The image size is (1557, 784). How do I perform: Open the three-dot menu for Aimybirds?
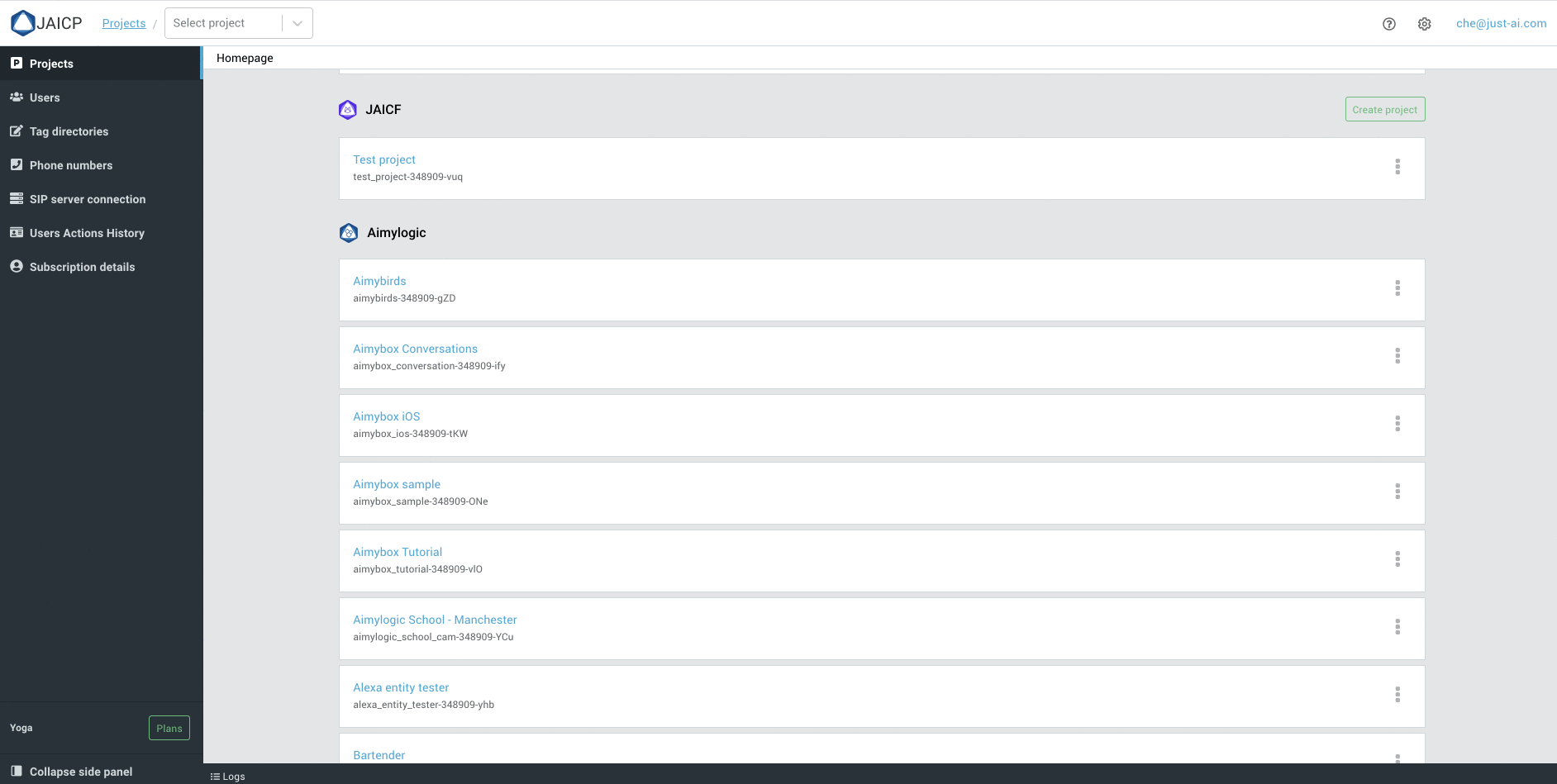pyautogui.click(x=1397, y=288)
